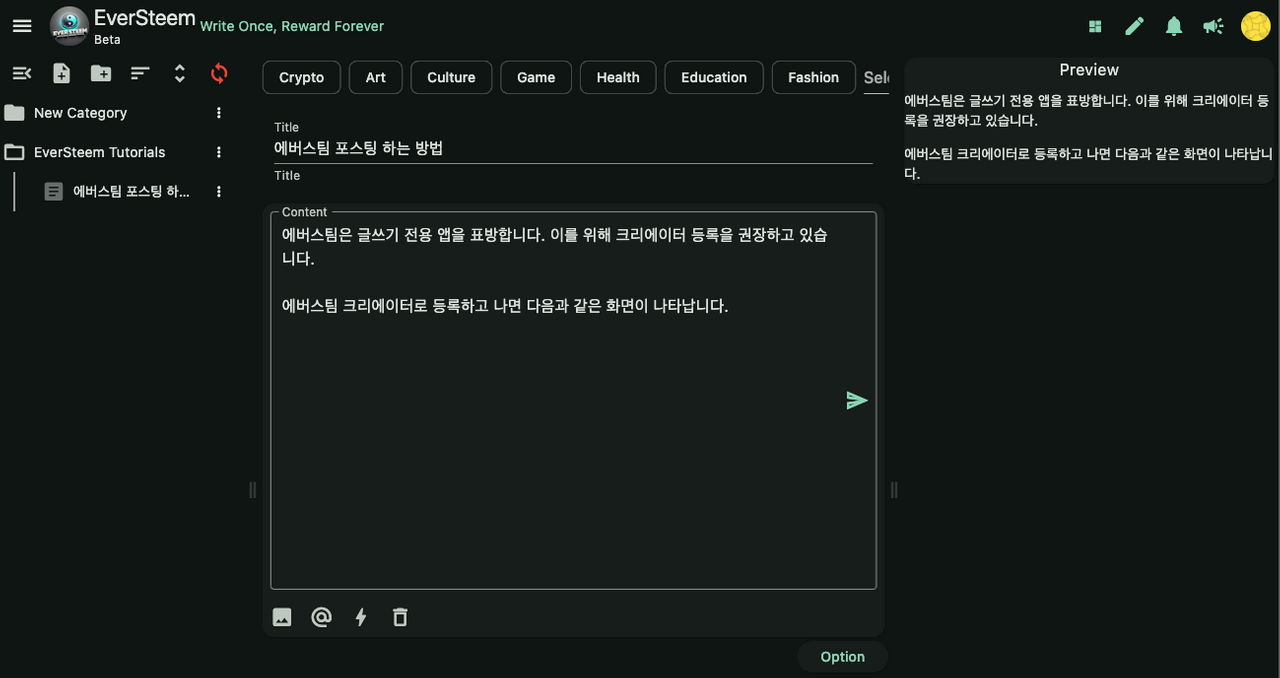Viewport: 1280px width, 678px height.
Task: Select the Culture tag
Action: (x=451, y=77)
